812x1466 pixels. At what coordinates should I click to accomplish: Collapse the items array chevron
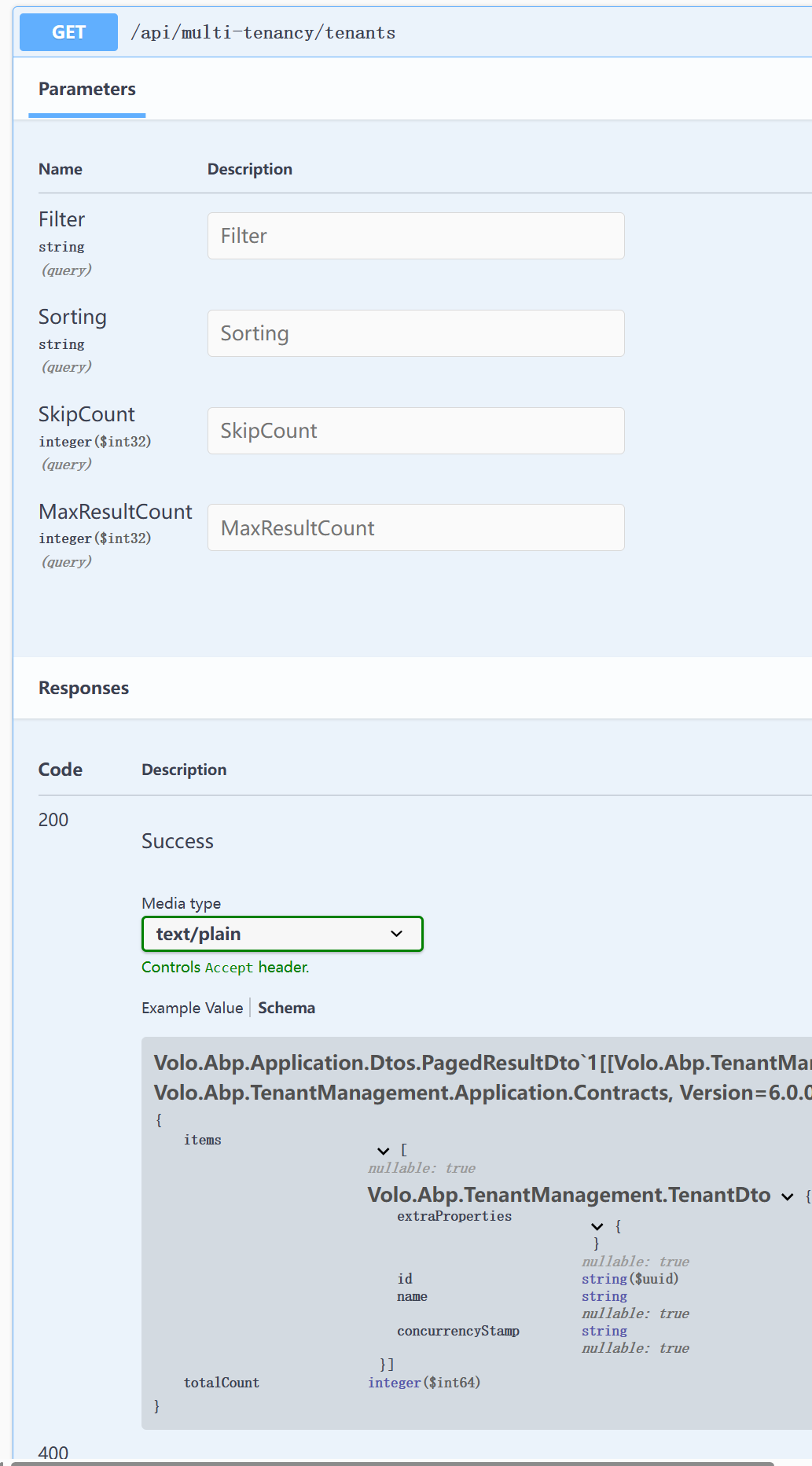pyautogui.click(x=384, y=1151)
